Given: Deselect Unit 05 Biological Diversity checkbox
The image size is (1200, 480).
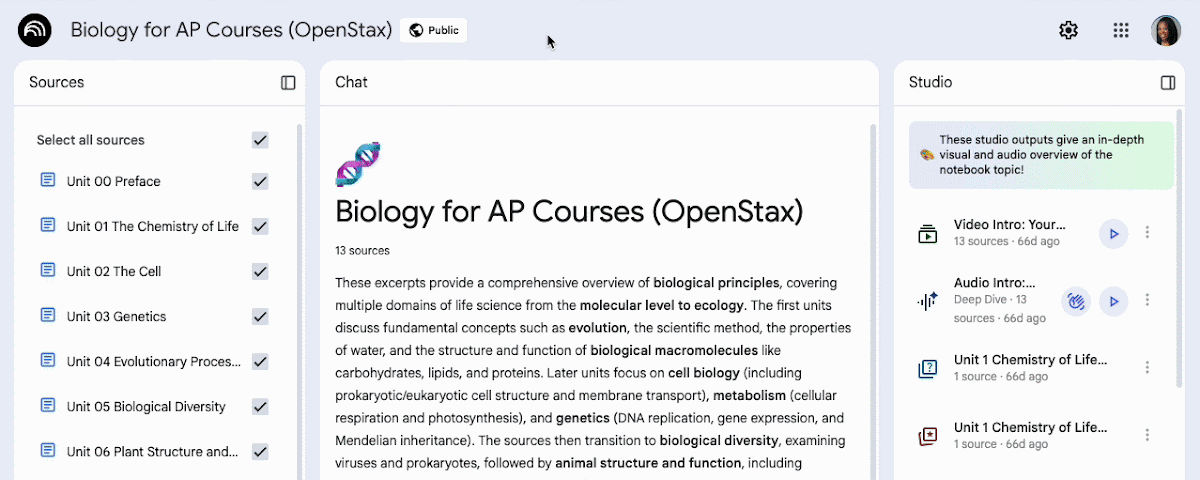Looking at the screenshot, I should 260,406.
